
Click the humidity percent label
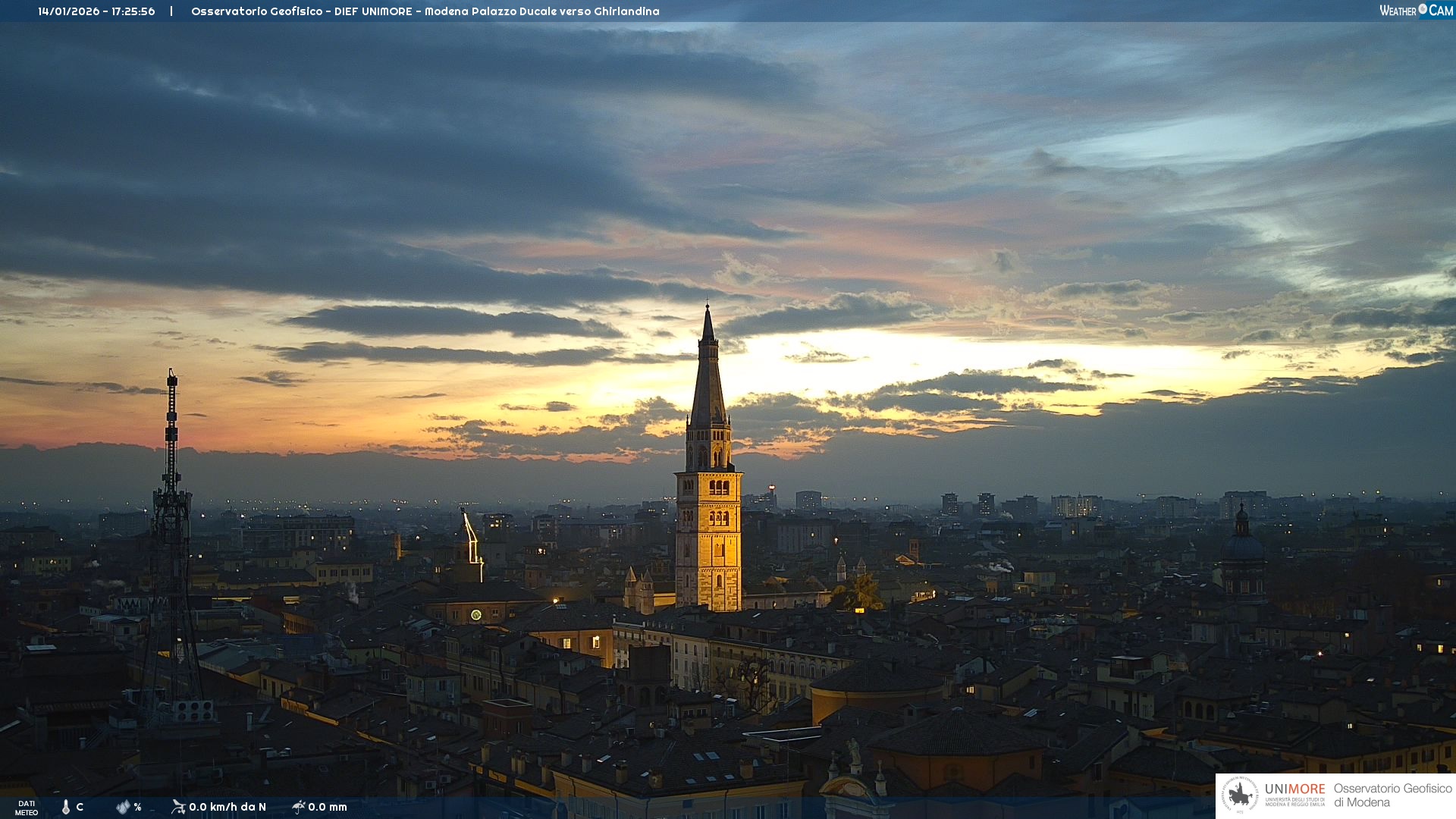coord(137,807)
